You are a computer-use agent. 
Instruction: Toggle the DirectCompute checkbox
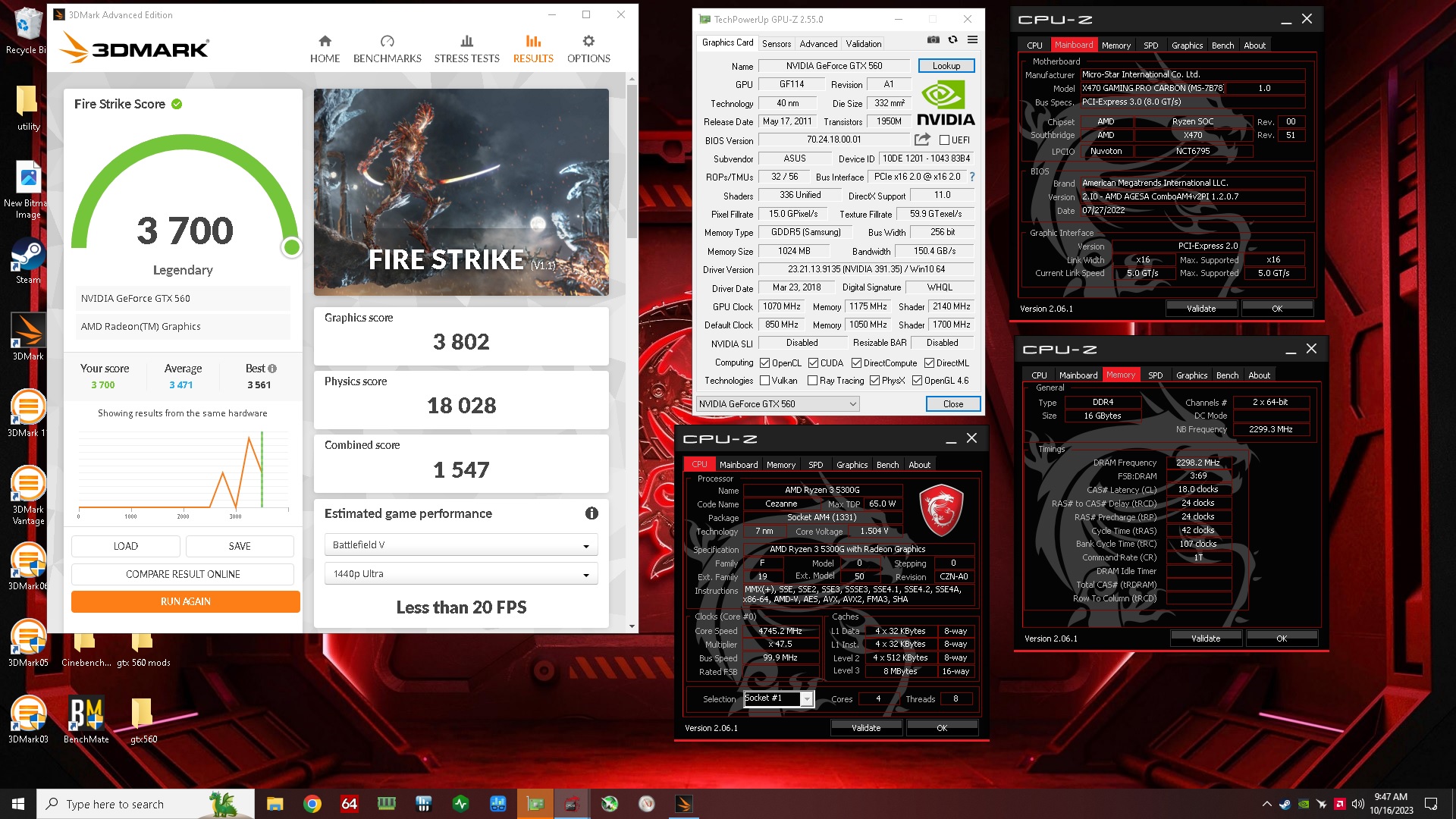point(856,363)
